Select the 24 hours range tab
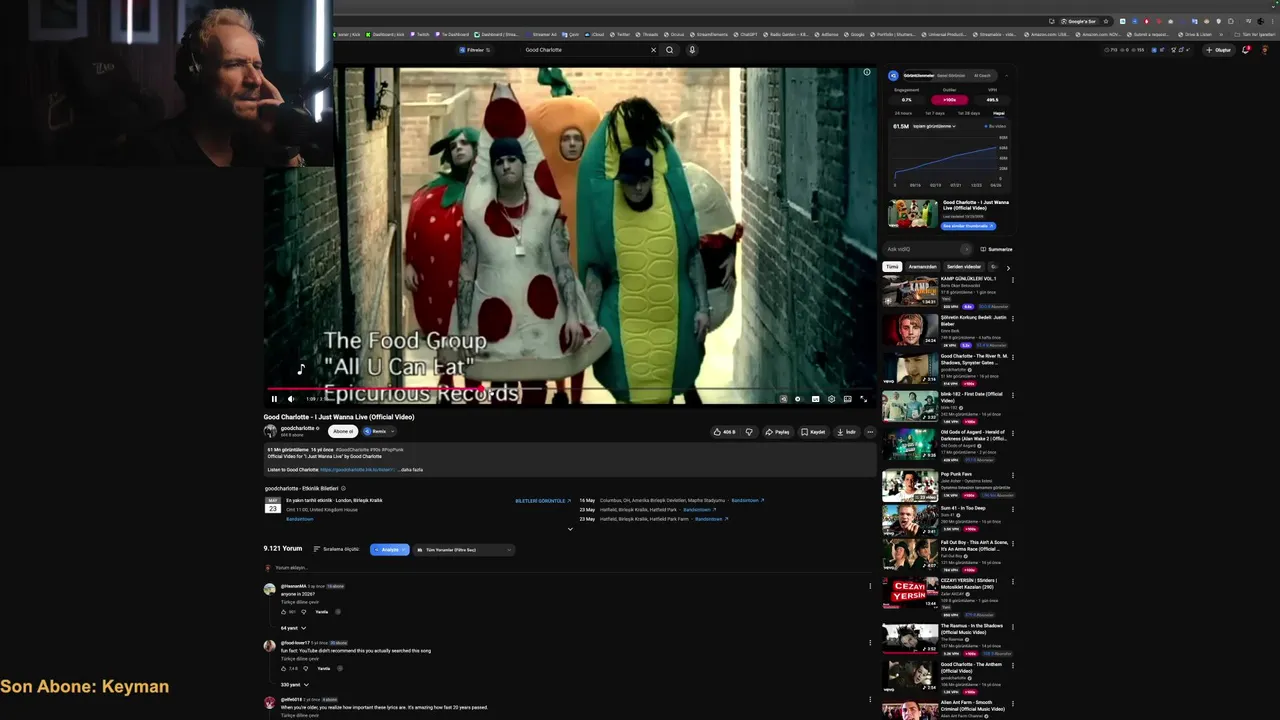Image resolution: width=1280 pixels, height=720 pixels. (903, 113)
